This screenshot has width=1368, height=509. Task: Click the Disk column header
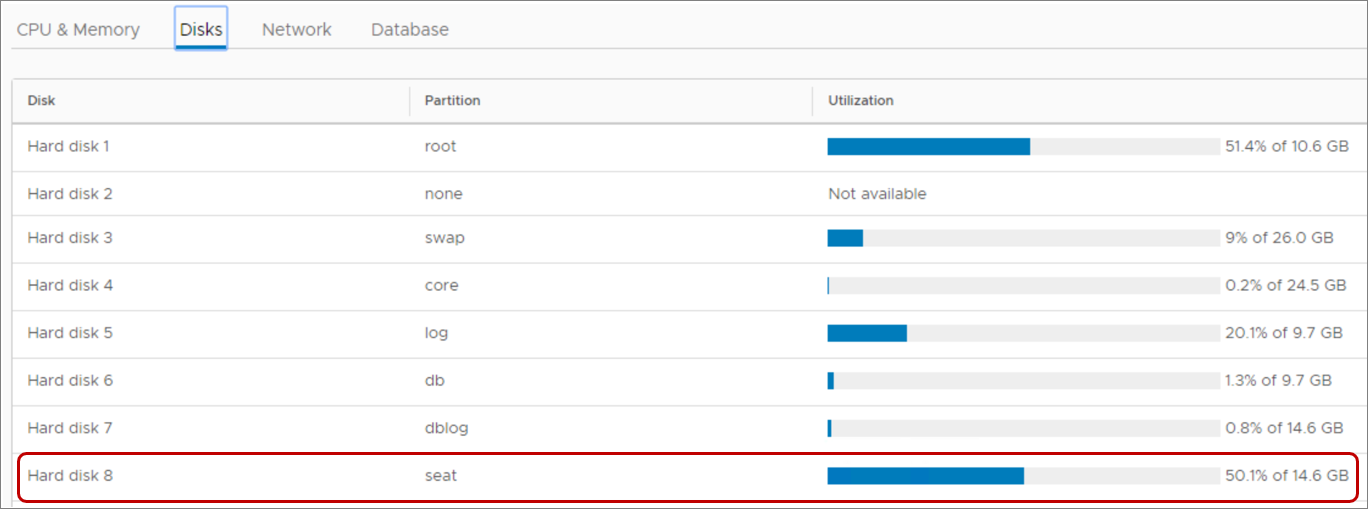click(41, 101)
